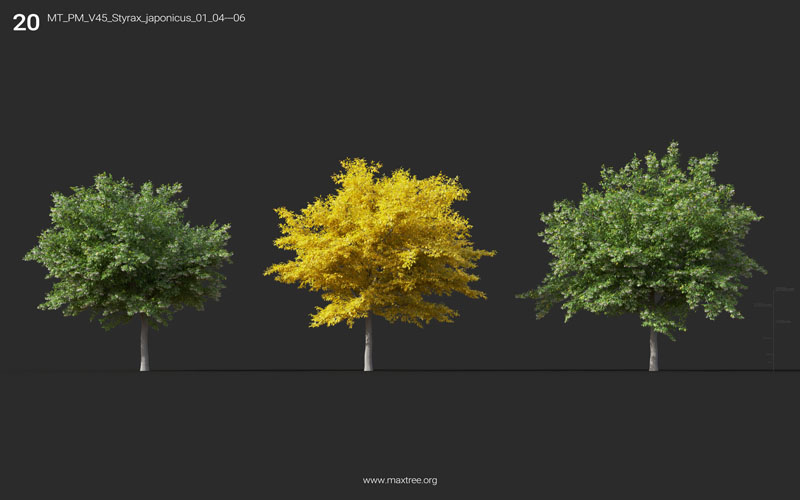Screen dimensions: 800x500
Task: Select the yellow autumn tree canopy
Action: pos(378,243)
